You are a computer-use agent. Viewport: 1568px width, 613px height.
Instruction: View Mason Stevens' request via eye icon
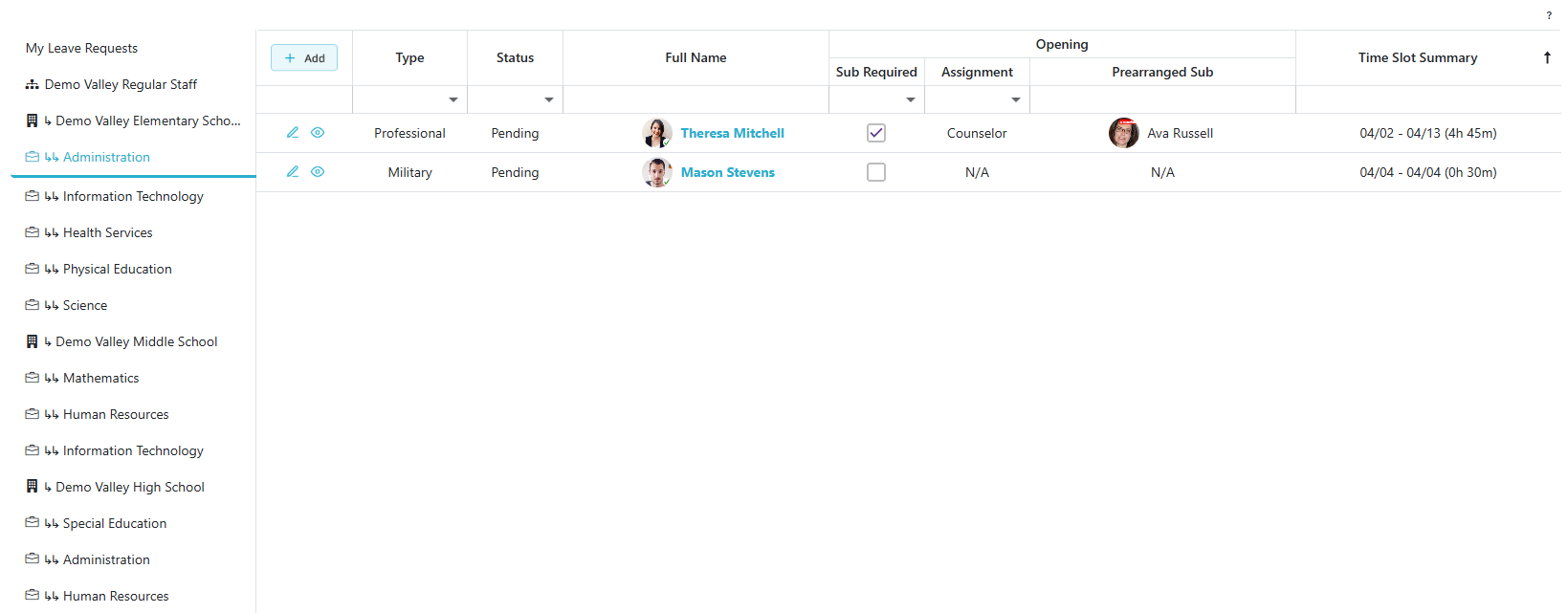(x=318, y=172)
